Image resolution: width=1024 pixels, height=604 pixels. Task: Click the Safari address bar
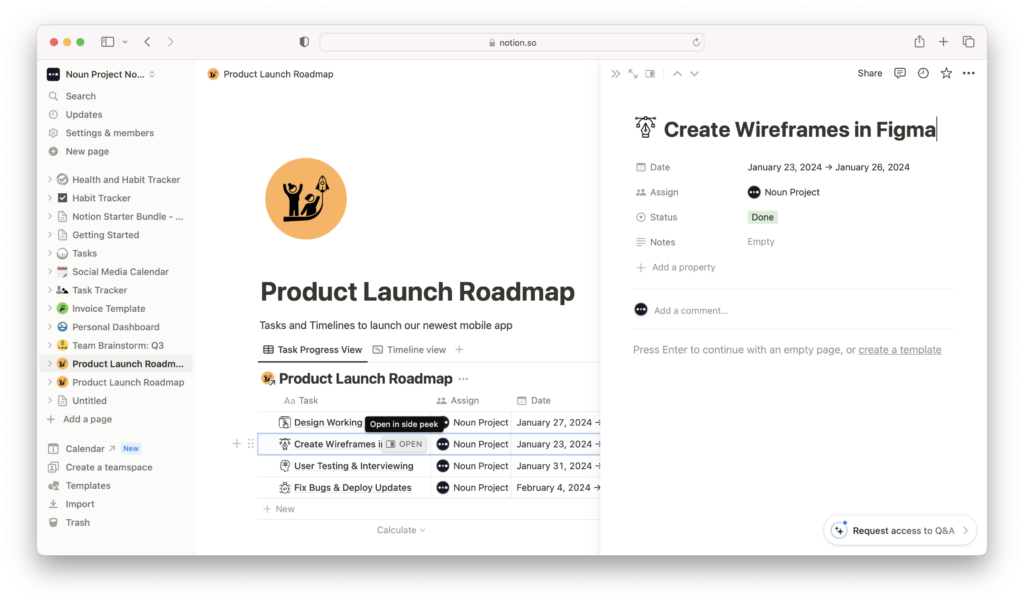click(511, 42)
